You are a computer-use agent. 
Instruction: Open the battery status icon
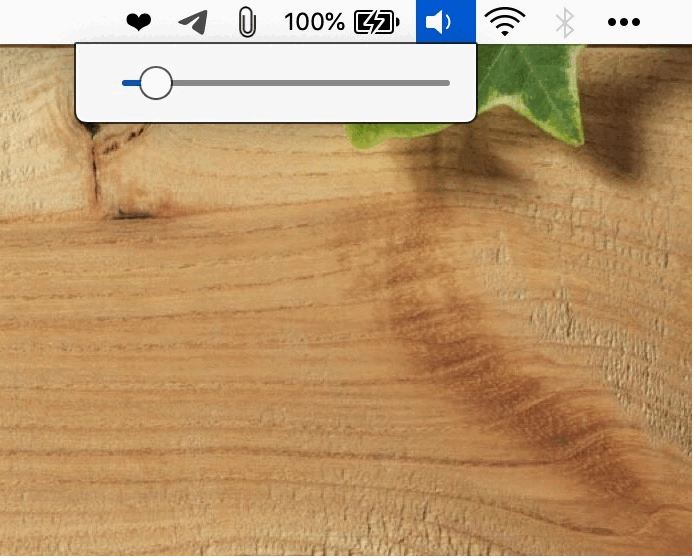point(377,22)
